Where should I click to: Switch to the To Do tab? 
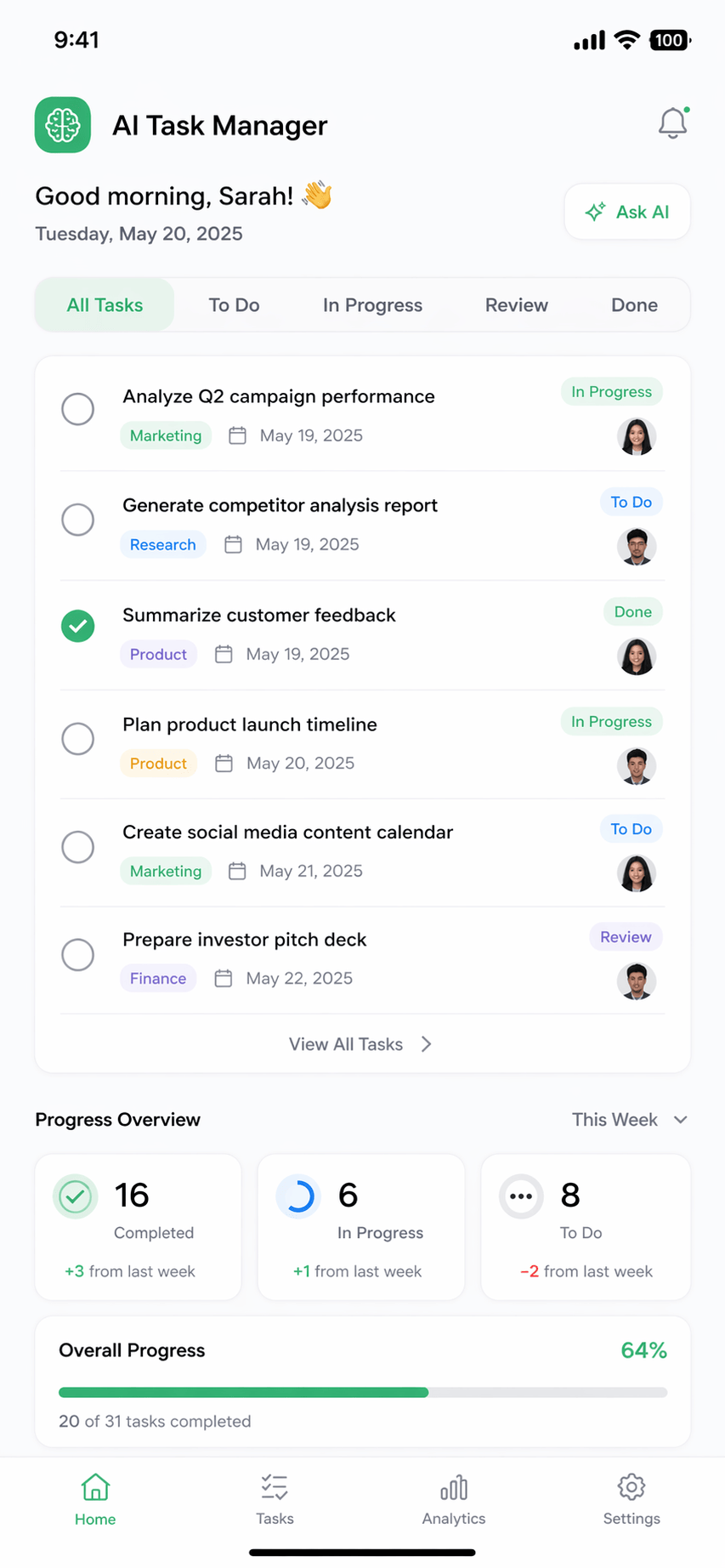coord(235,305)
